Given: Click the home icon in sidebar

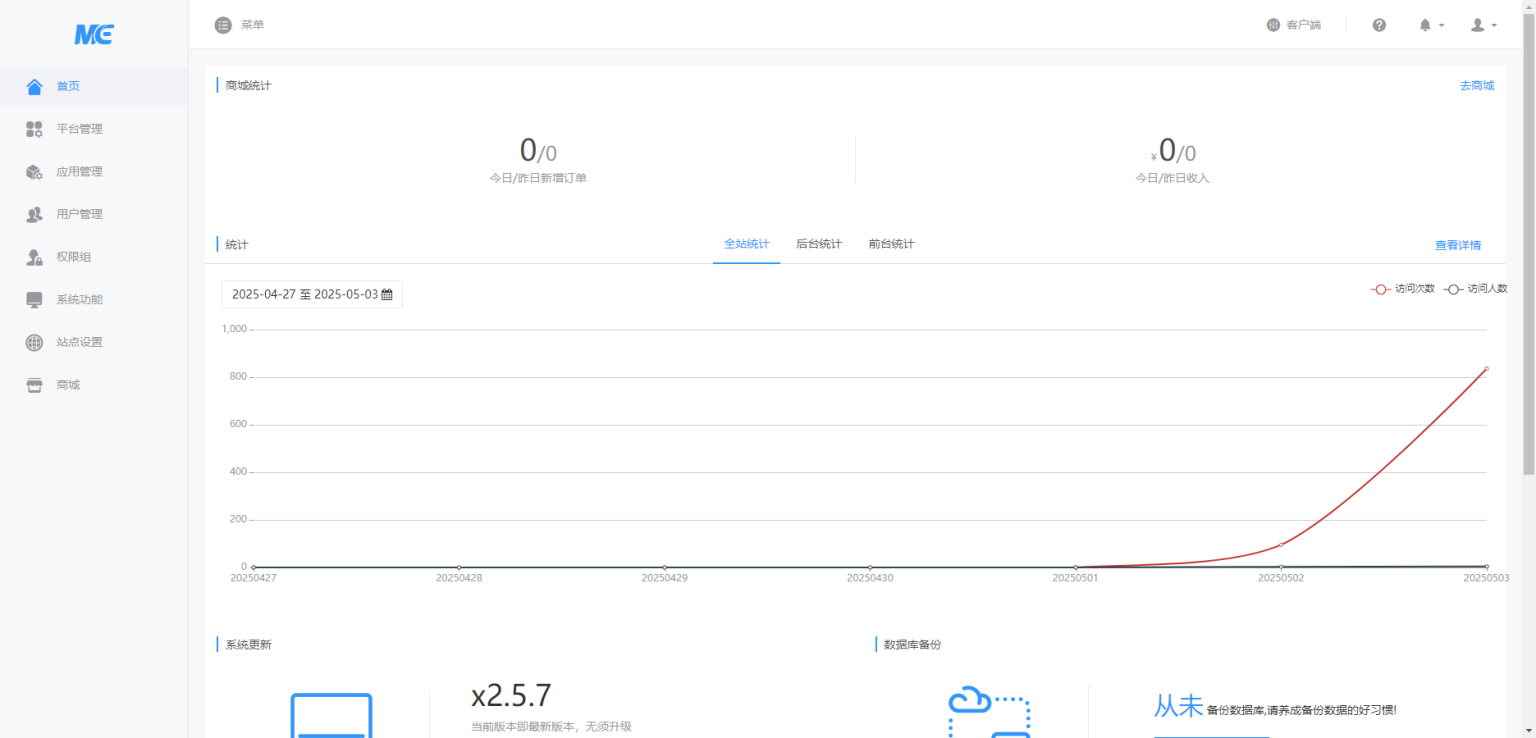Looking at the screenshot, I should pos(35,87).
